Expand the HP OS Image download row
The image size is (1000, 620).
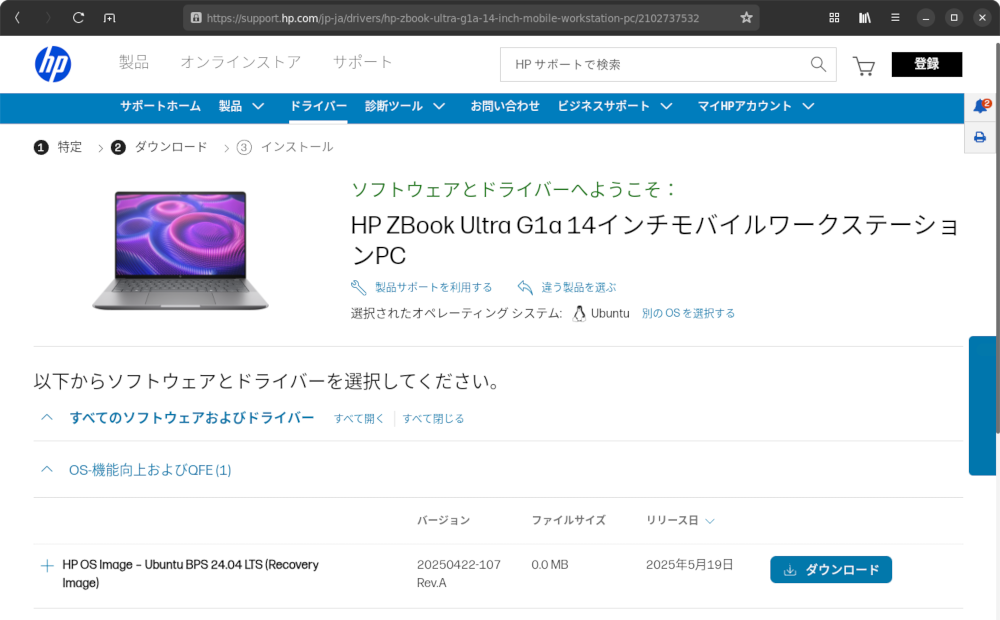(x=47, y=565)
